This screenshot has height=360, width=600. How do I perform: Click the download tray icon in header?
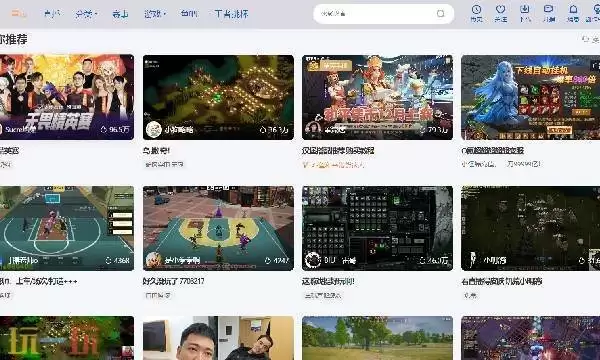point(525,10)
